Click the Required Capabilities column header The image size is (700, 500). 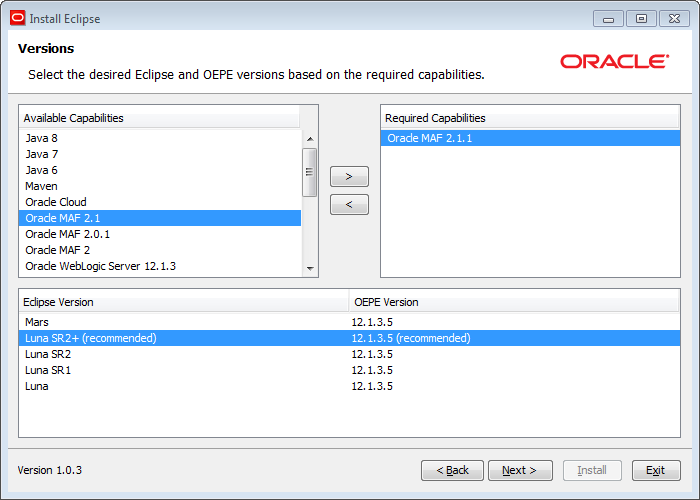pyautogui.click(x=530, y=118)
